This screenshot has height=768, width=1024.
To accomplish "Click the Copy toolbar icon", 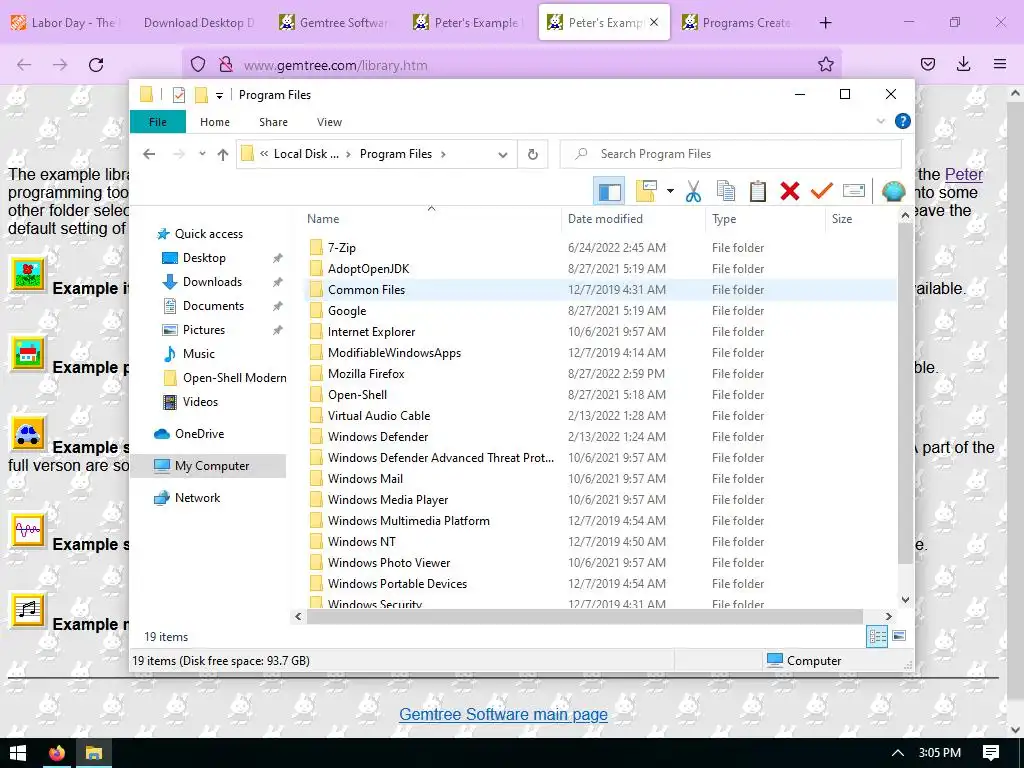I will click(726, 191).
